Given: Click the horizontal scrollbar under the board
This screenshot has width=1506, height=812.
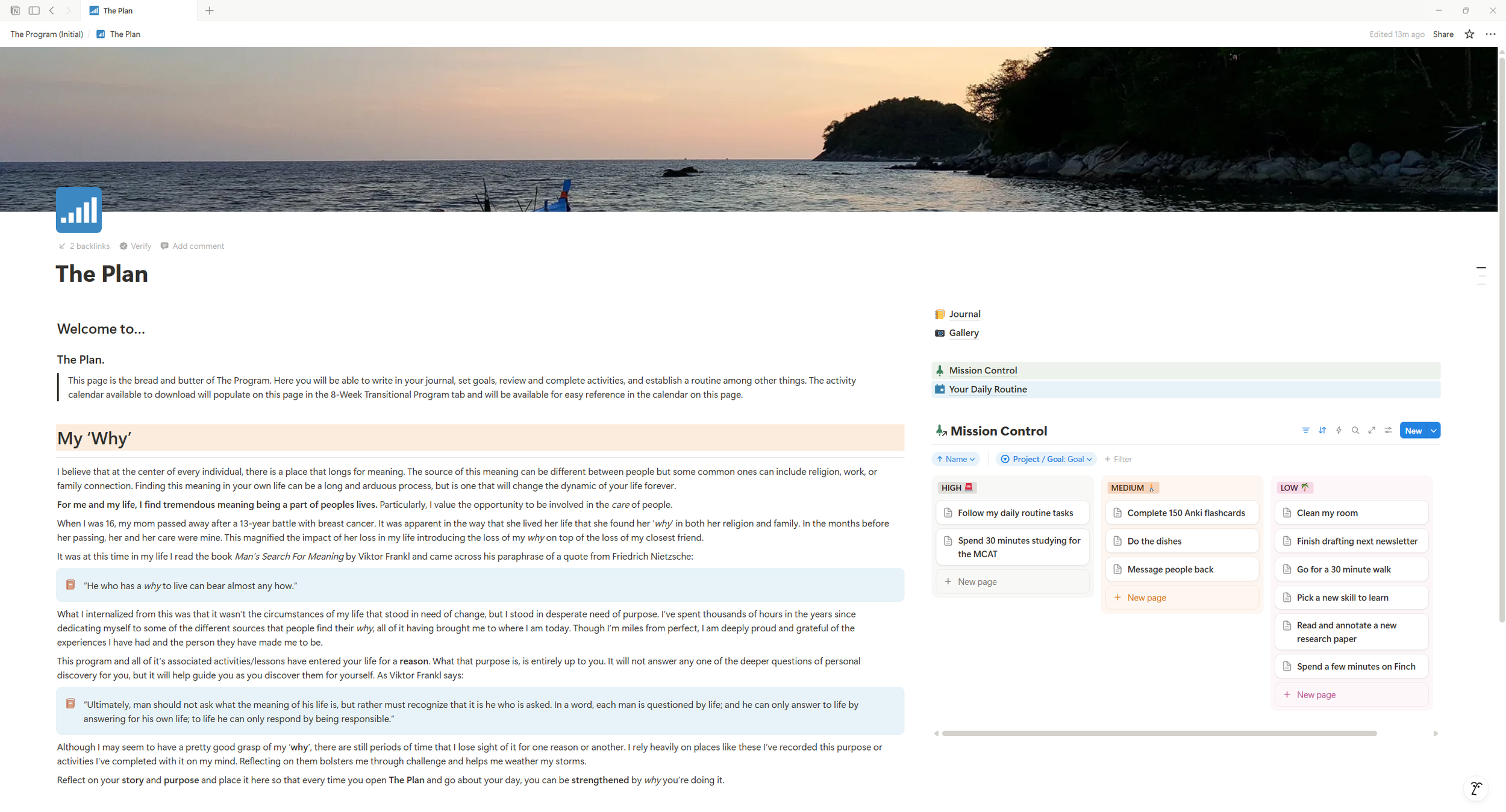Looking at the screenshot, I should (1159, 733).
